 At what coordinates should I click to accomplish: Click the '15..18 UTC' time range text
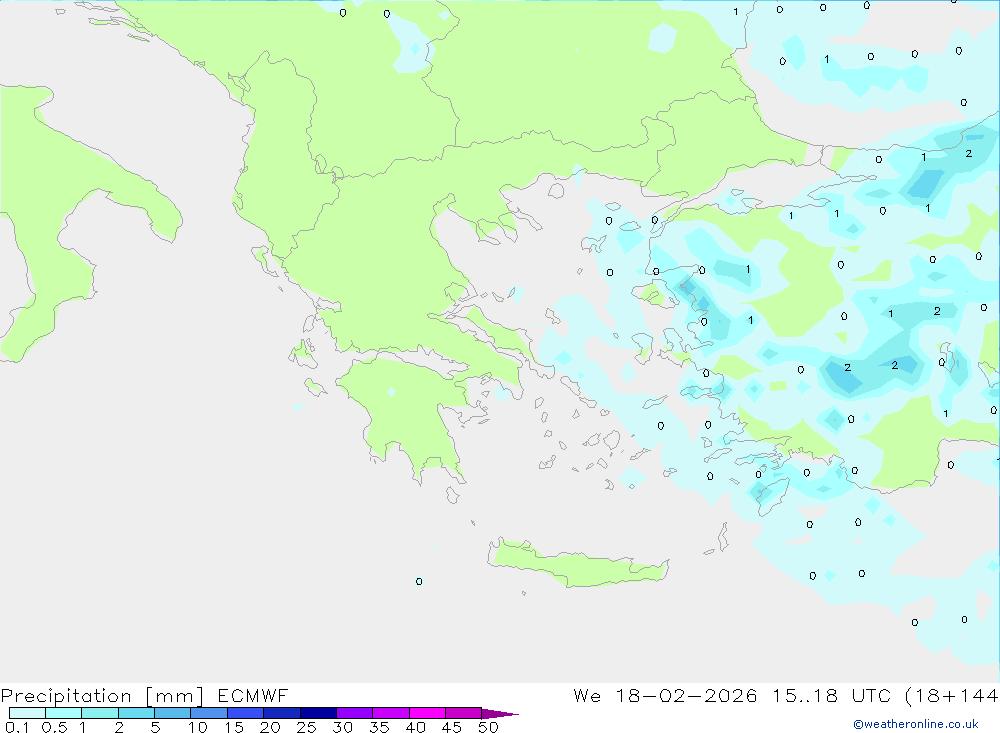click(831, 695)
